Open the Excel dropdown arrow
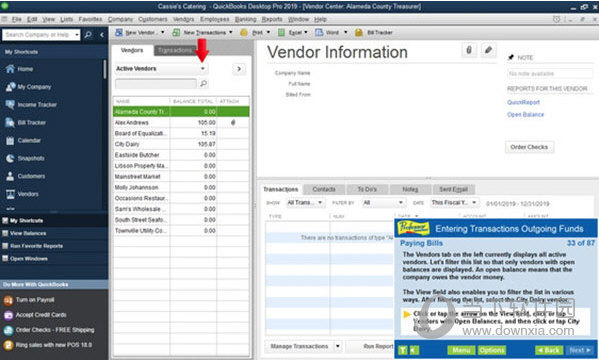599x360 pixels. (x=306, y=32)
